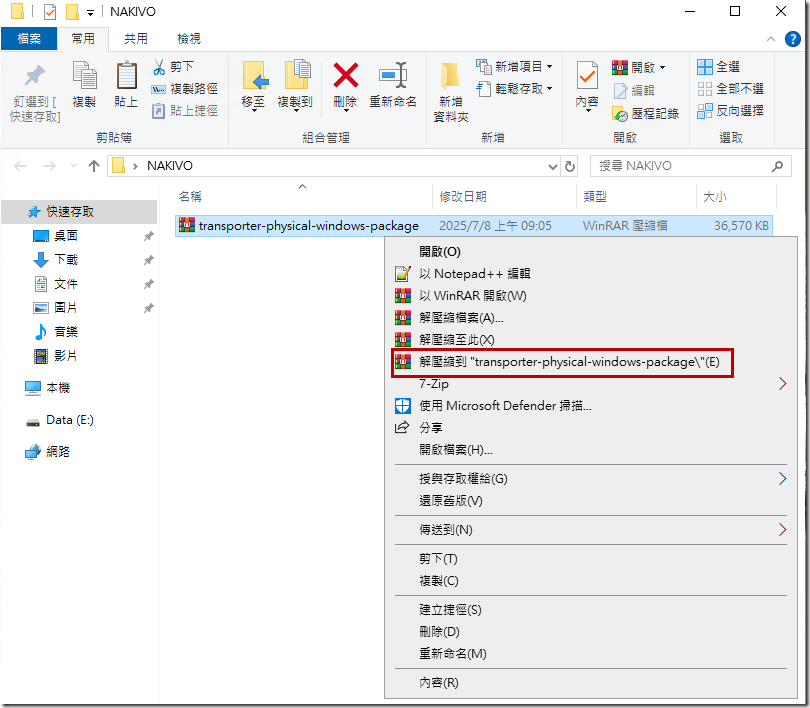Image resolution: width=810 pixels, height=708 pixels.
Task: Expand the Send to (傳送到) submenu
Action: click(x=590, y=530)
